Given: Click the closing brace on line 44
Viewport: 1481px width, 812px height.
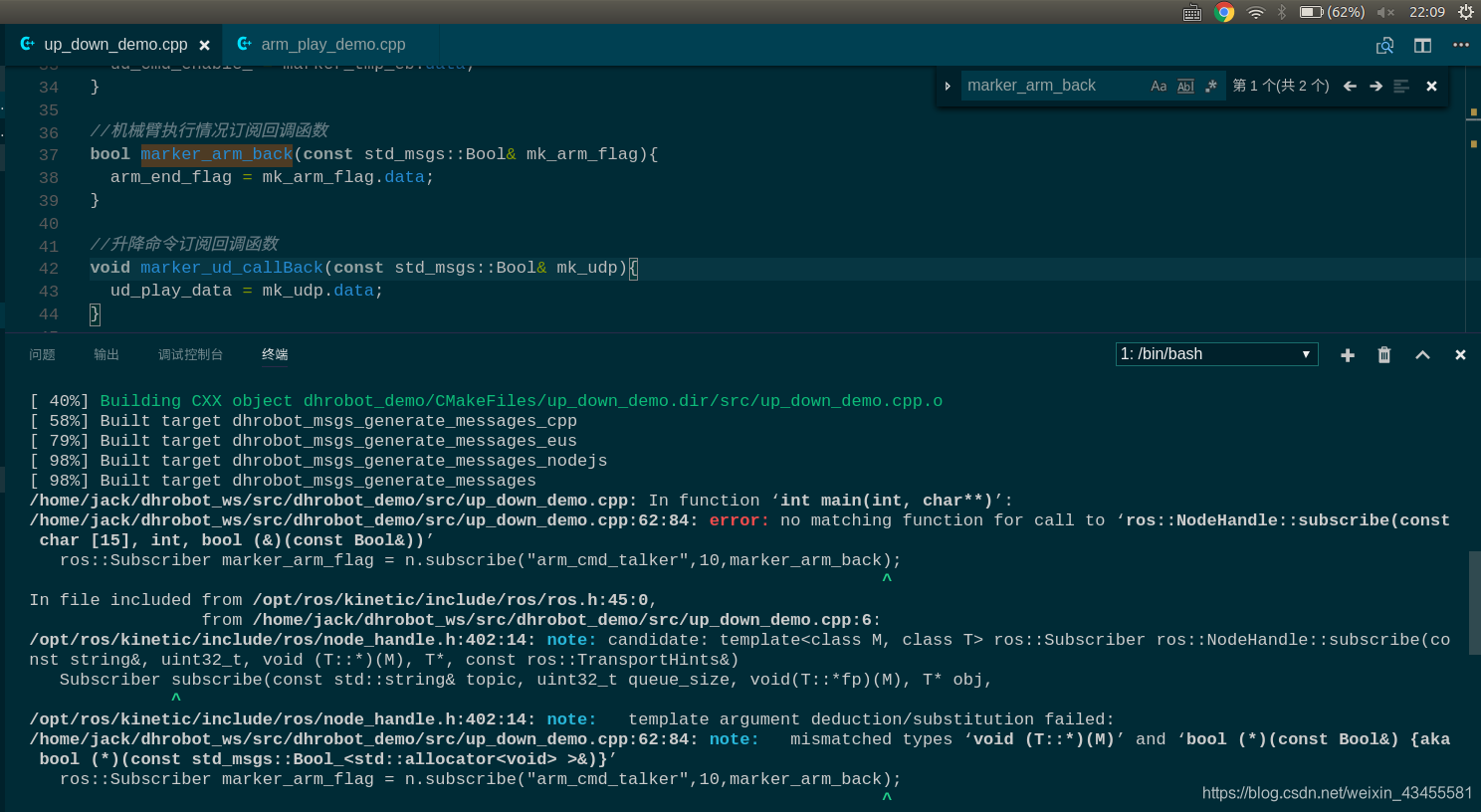Looking at the screenshot, I should point(95,314).
